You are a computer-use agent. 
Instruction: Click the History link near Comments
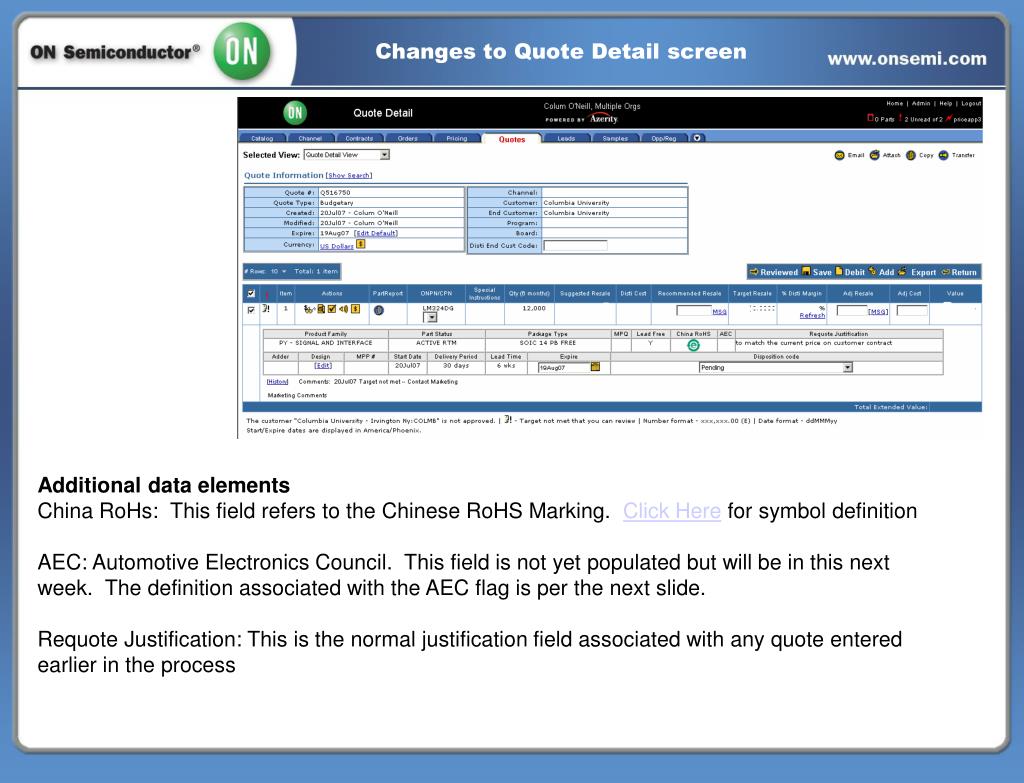pyautogui.click(x=277, y=381)
